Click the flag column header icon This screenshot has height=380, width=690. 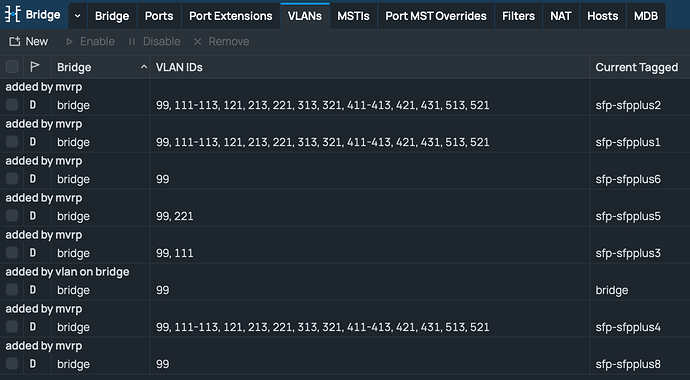tap(34, 67)
